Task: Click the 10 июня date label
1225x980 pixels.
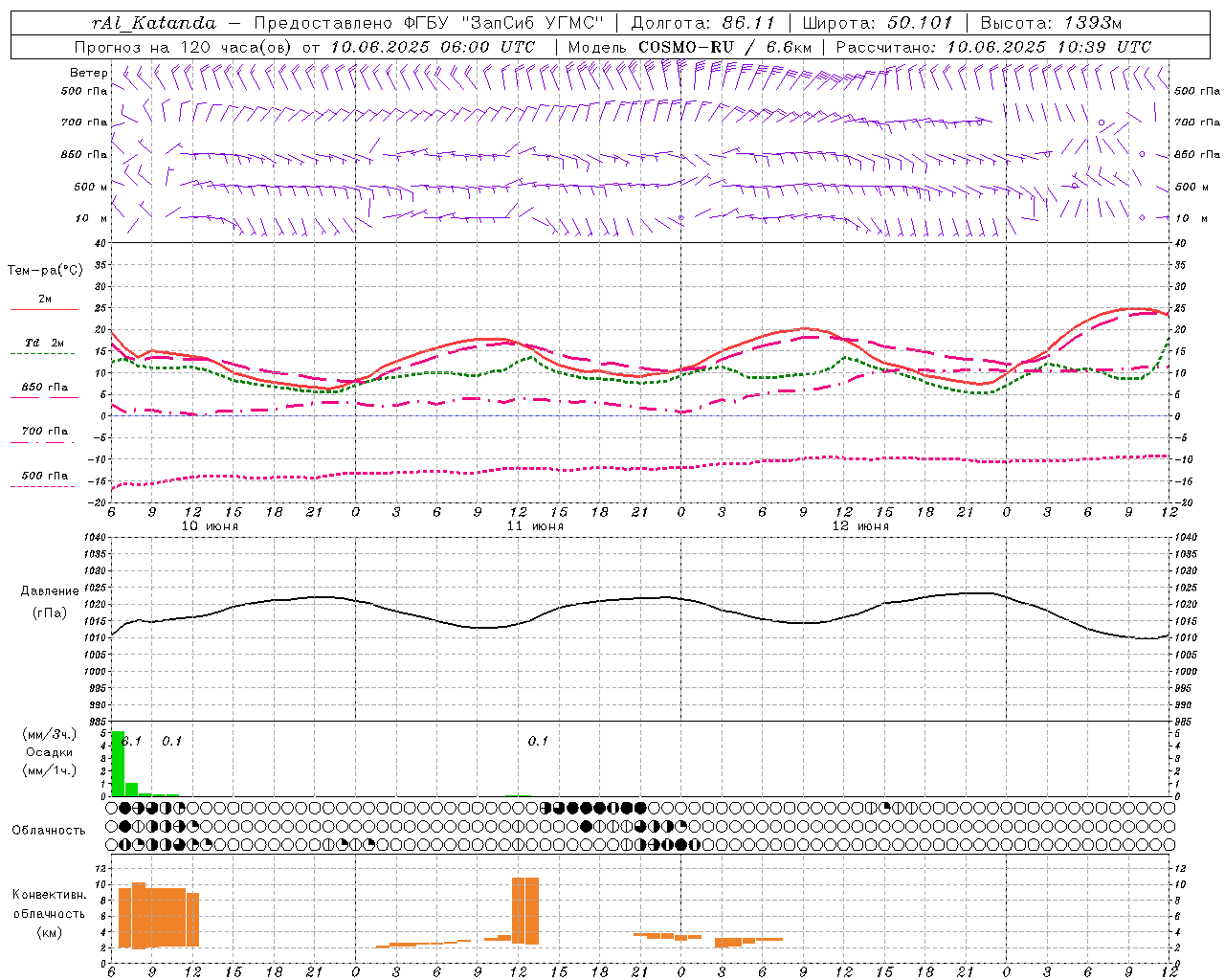Action: pos(210,526)
